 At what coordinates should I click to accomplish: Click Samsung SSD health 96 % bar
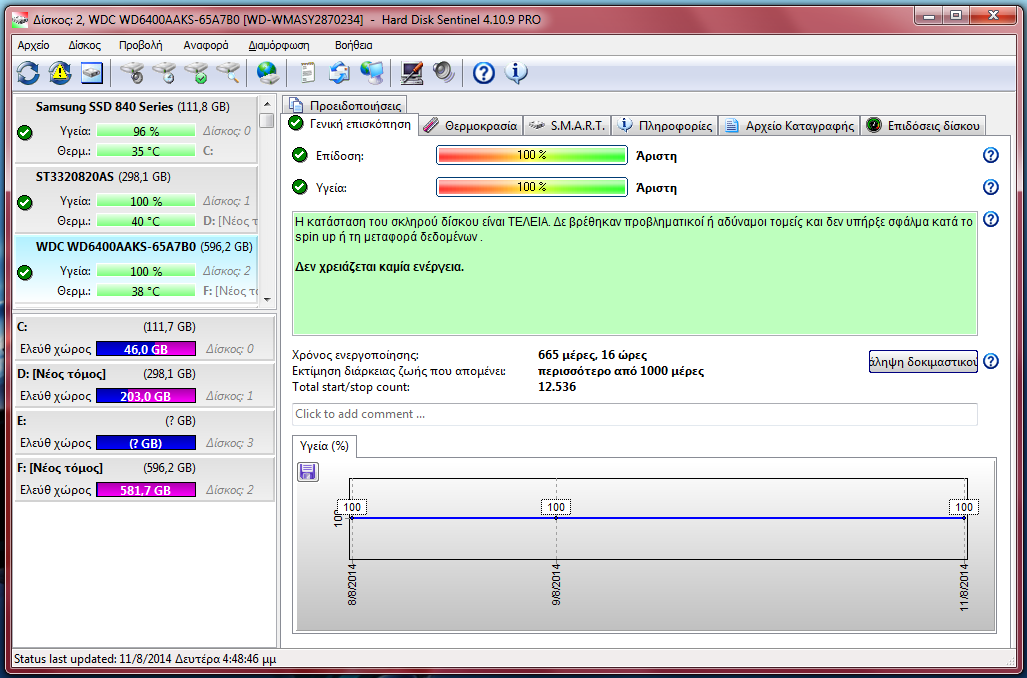pos(145,131)
